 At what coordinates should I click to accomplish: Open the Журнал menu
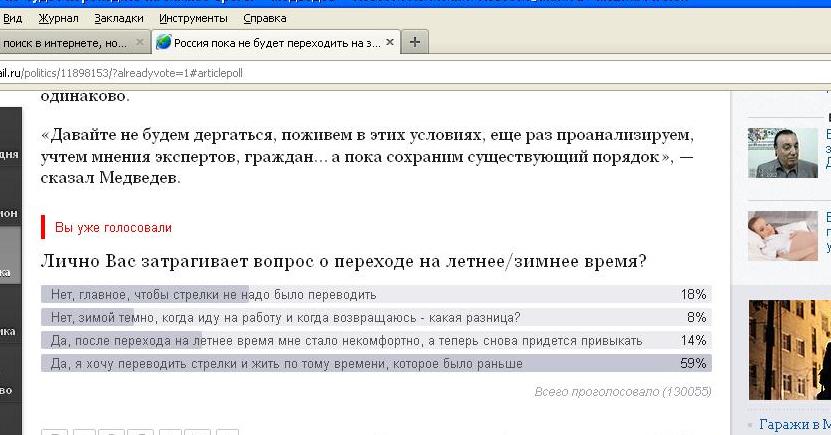(58, 18)
